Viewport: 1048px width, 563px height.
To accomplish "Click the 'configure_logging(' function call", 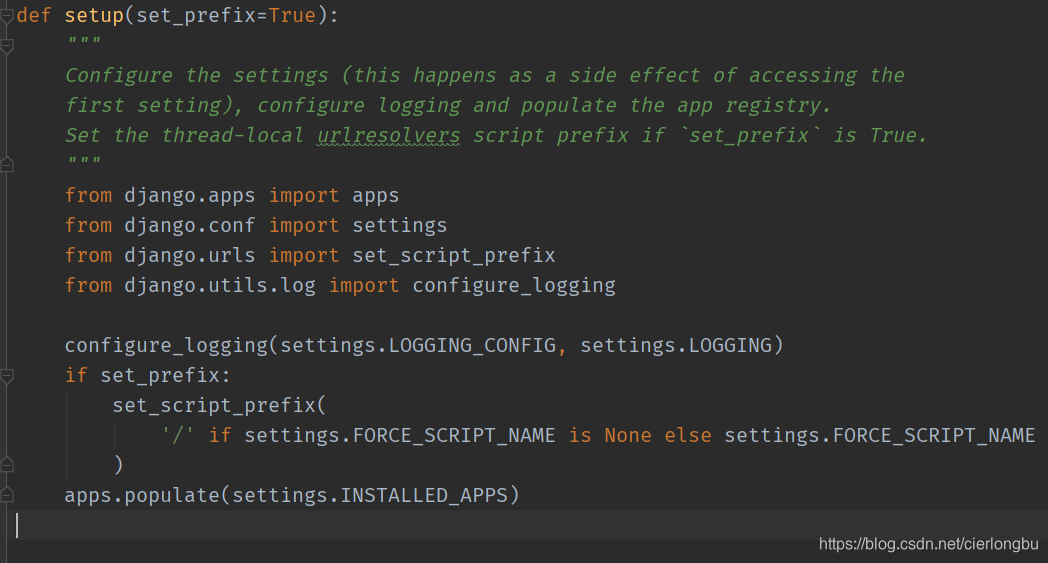I will (x=170, y=346).
